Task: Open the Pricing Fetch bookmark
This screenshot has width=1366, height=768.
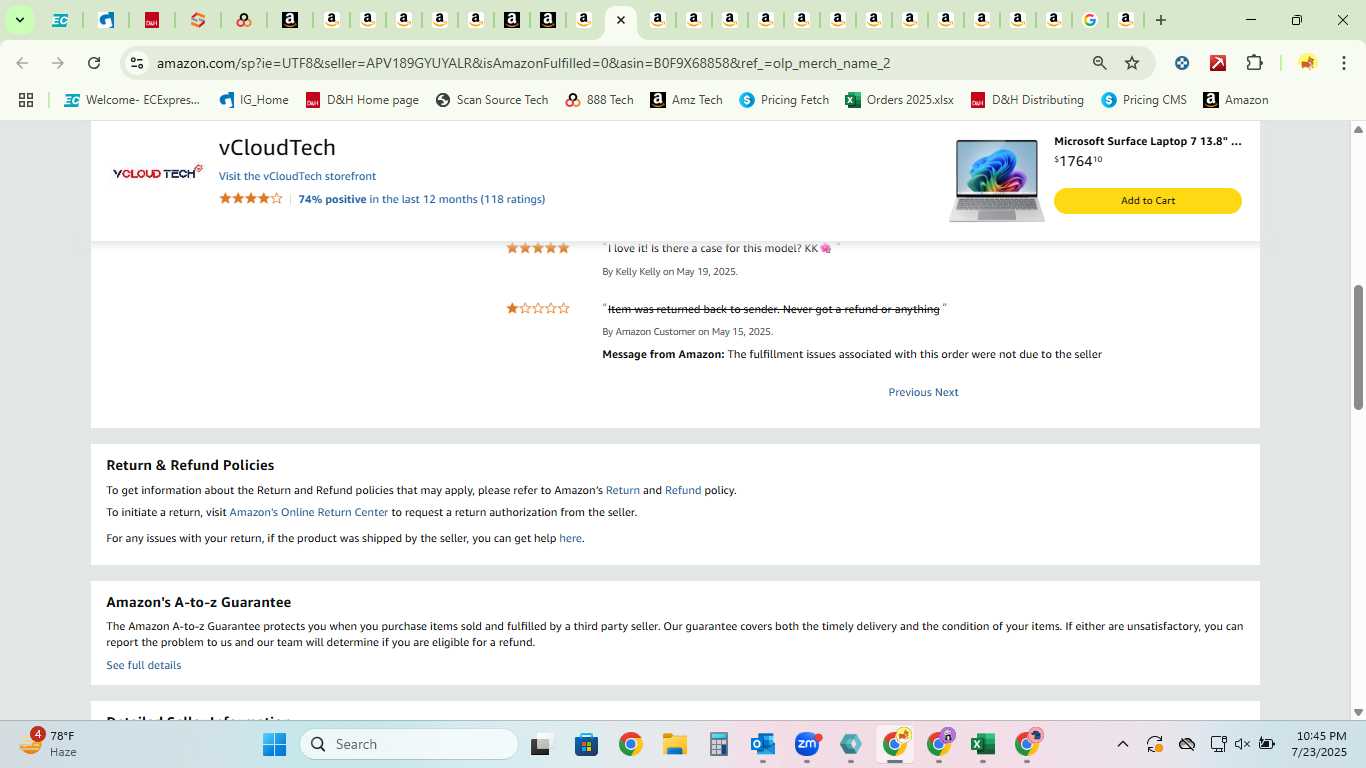Action: (x=784, y=100)
